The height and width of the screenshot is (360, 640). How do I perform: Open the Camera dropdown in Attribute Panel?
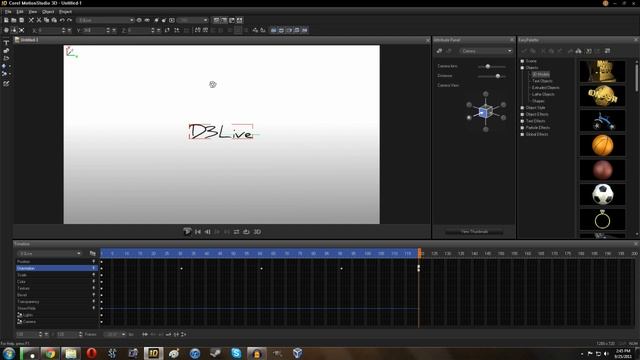click(x=486, y=51)
